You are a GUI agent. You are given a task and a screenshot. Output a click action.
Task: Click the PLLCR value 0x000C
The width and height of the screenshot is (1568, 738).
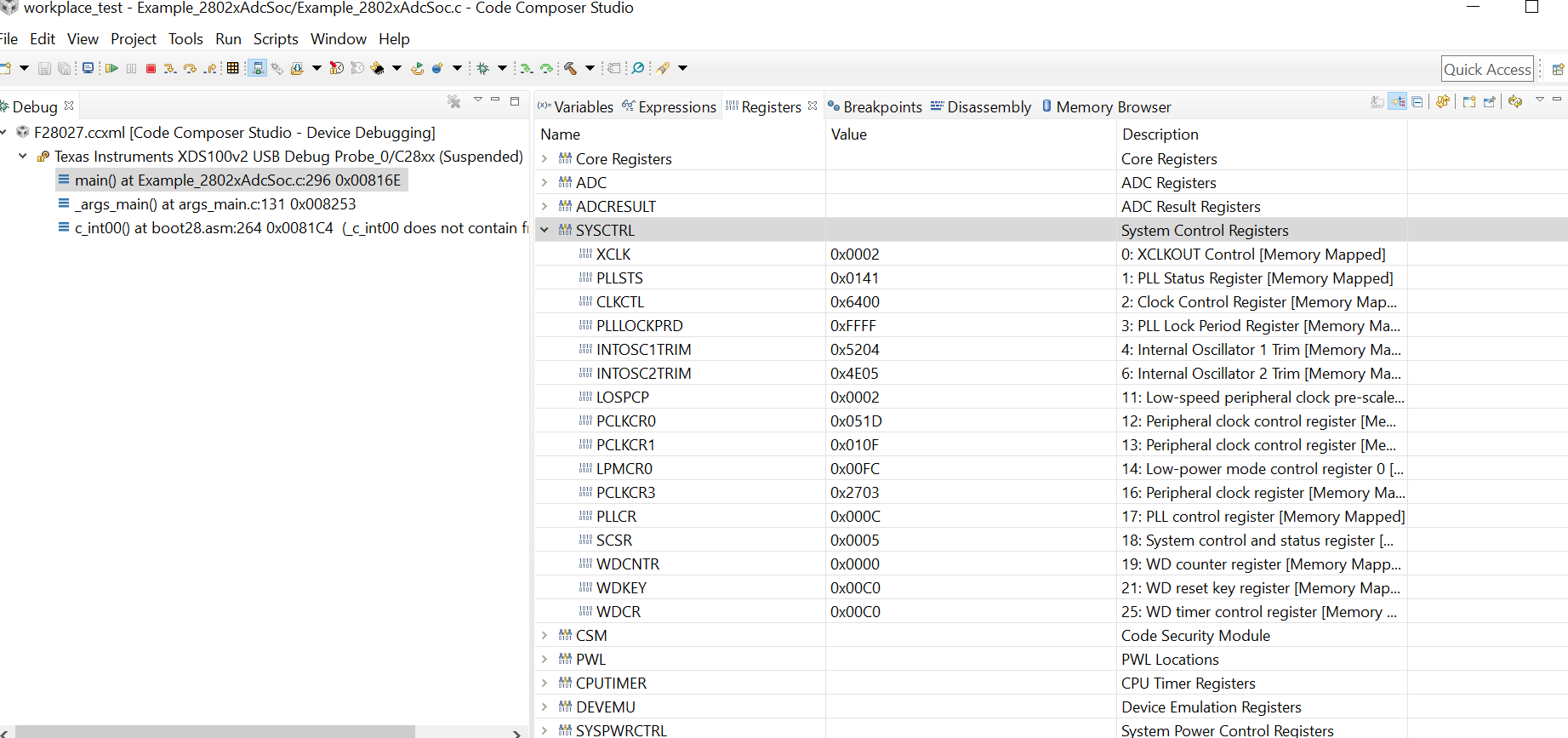point(855,517)
